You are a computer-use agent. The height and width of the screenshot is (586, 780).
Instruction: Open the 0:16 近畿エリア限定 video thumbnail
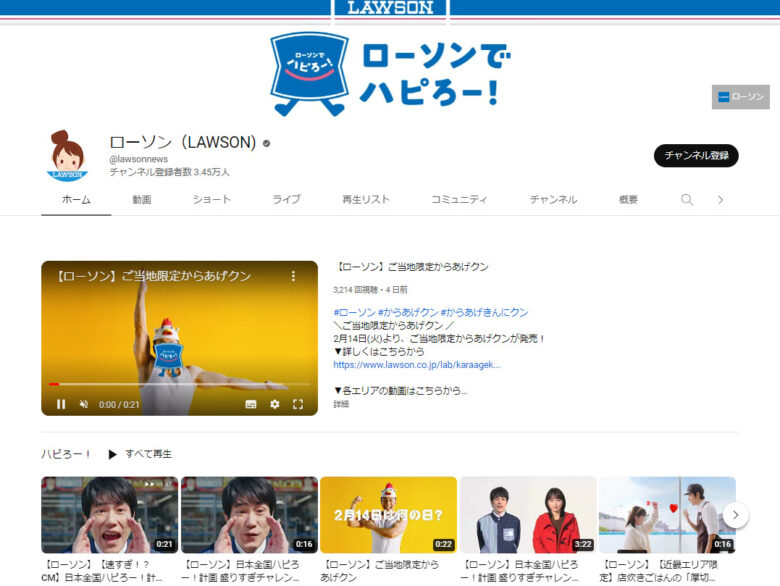click(668, 515)
